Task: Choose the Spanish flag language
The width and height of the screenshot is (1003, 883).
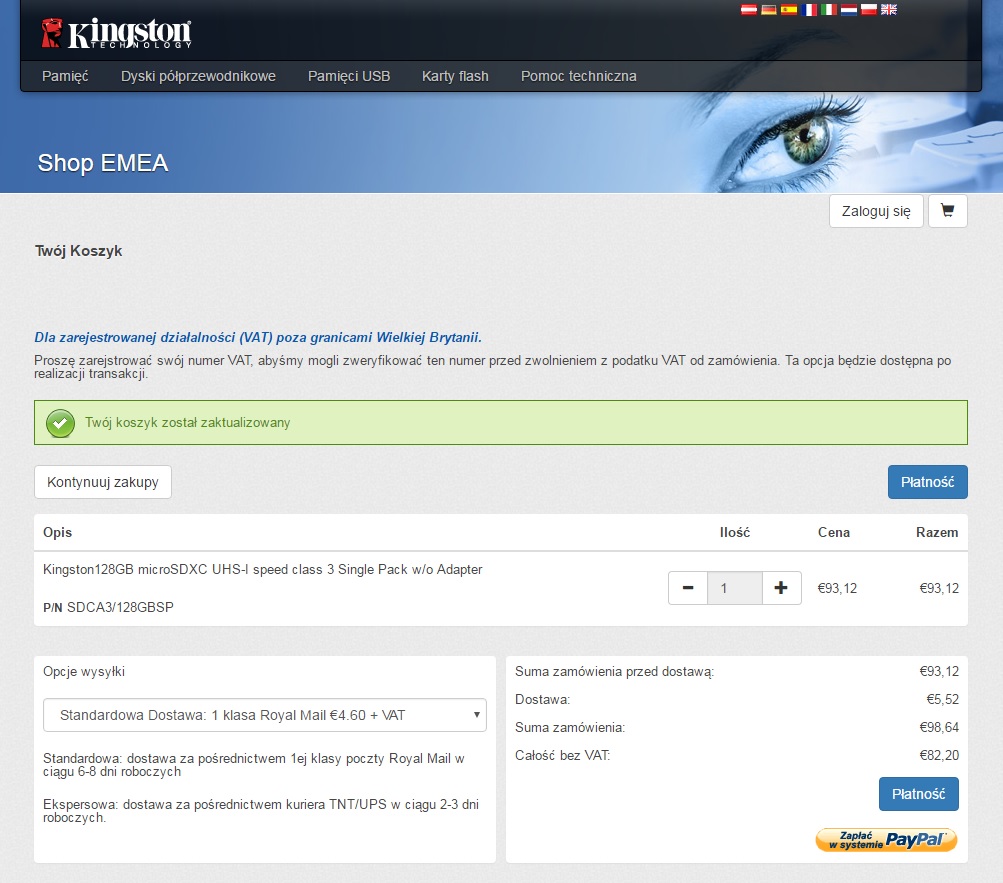Action: pos(789,10)
